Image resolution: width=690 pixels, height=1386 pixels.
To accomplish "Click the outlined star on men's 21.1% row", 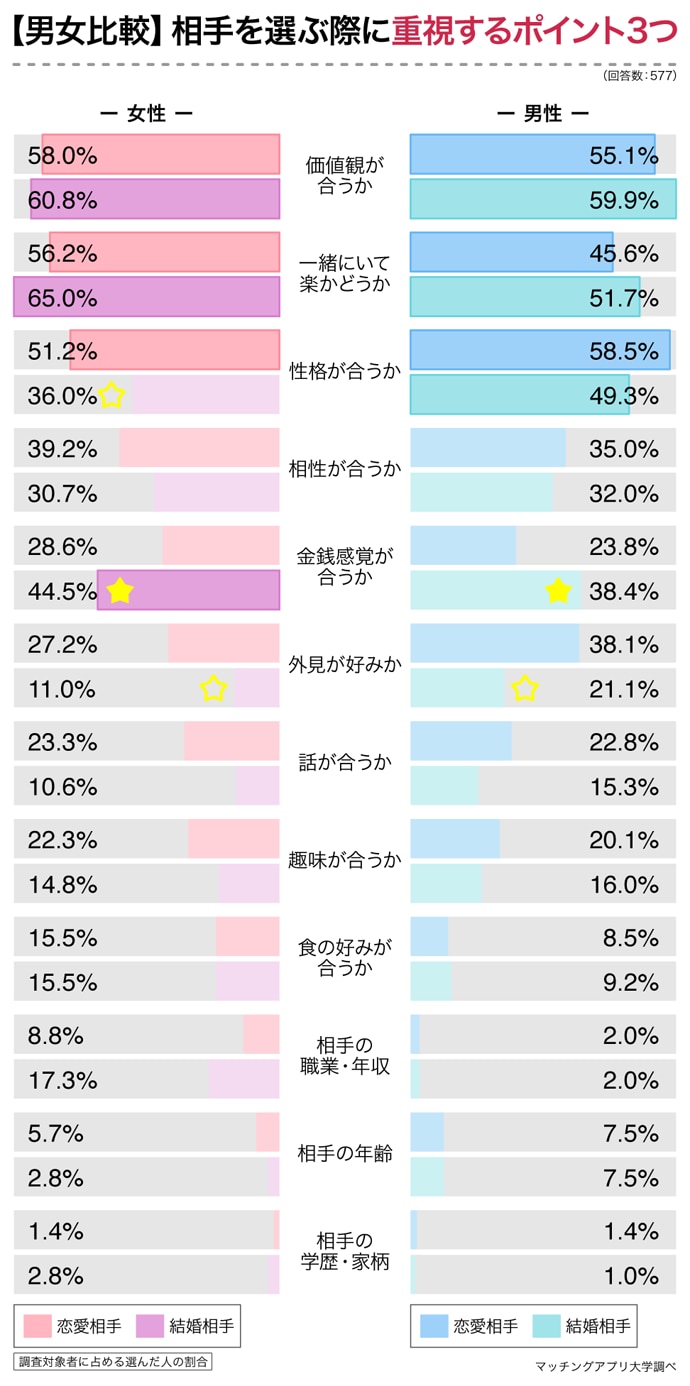I will 525,688.
